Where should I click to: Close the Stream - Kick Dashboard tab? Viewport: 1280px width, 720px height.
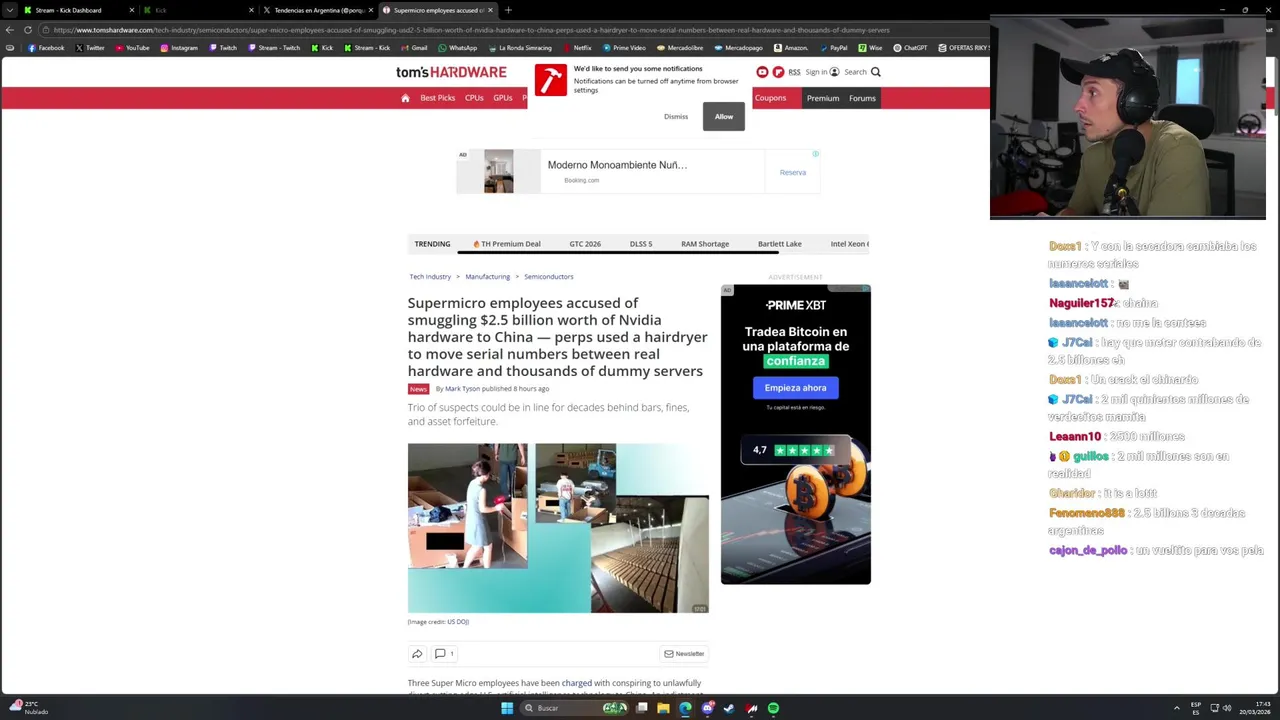click(131, 10)
